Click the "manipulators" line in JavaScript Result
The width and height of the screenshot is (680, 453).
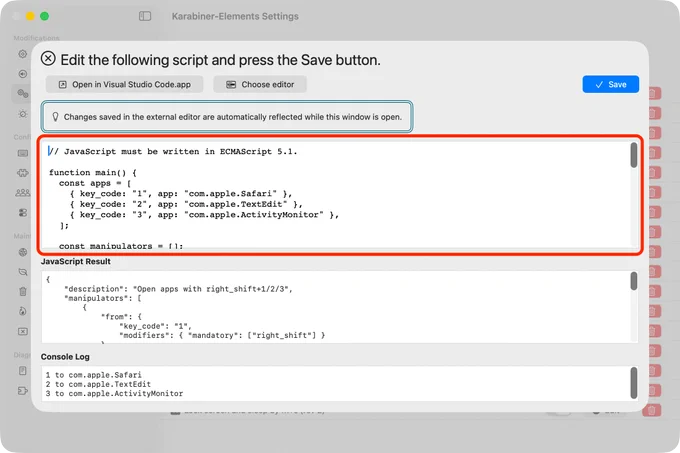(102, 298)
